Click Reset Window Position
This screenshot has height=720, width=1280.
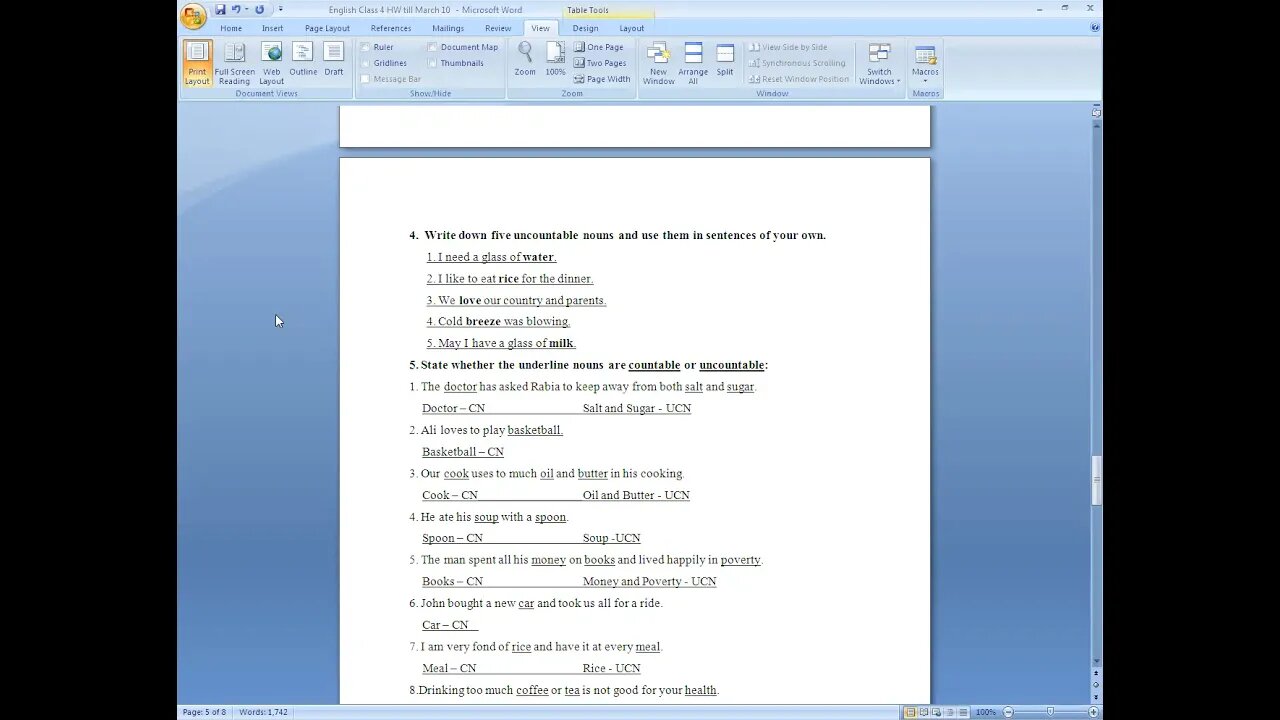coord(798,79)
